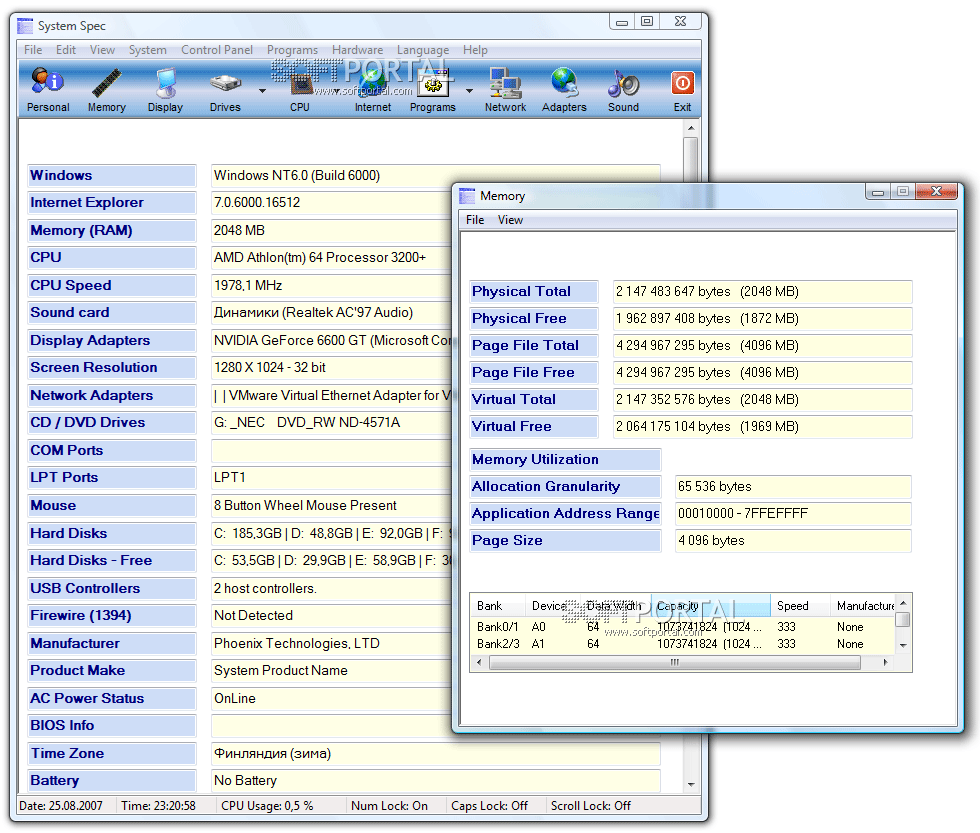Open the File menu in System Spec
Image resolution: width=980 pixels, height=833 pixels.
click(x=33, y=50)
